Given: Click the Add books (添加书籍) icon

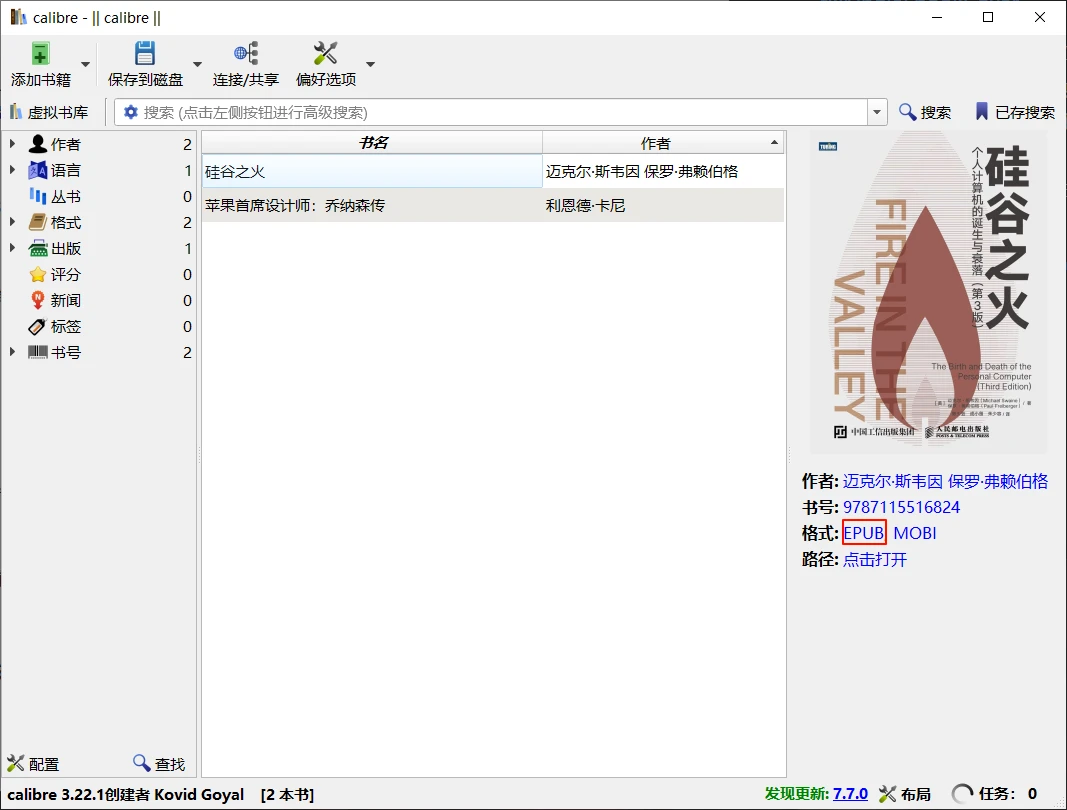Looking at the screenshot, I should 40,54.
